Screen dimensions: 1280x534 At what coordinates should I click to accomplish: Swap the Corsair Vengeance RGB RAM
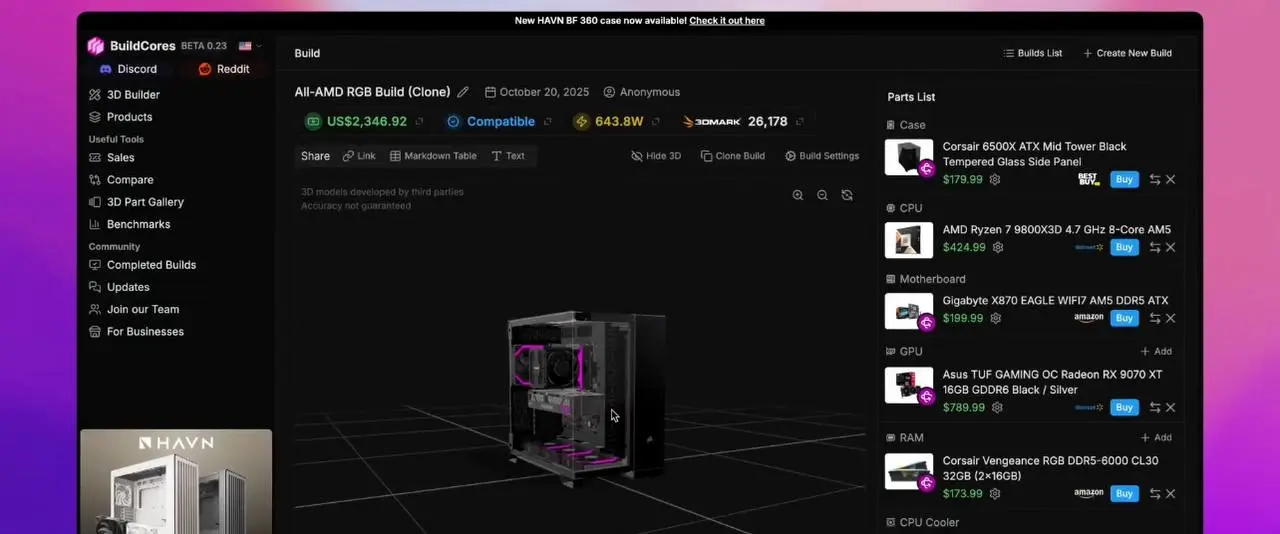coord(1155,493)
